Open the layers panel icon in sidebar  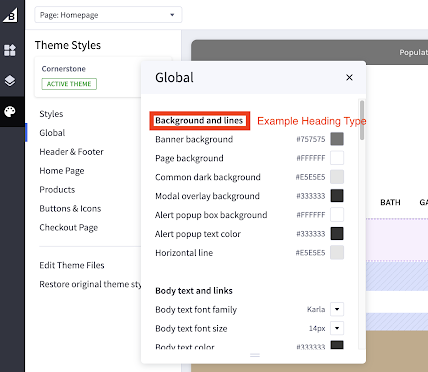tap(10, 80)
